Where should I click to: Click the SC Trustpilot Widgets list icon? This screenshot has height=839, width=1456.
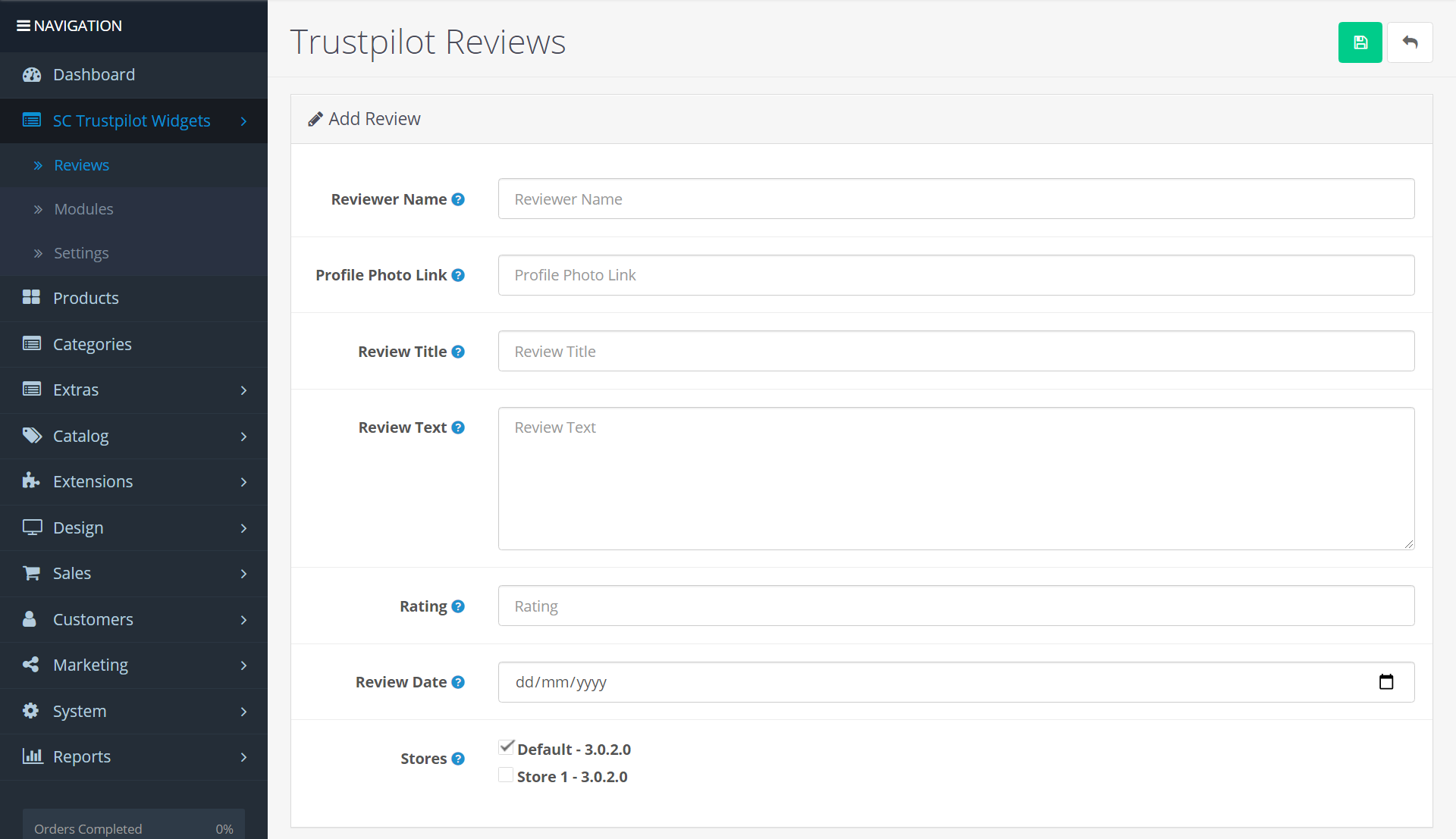[32, 121]
